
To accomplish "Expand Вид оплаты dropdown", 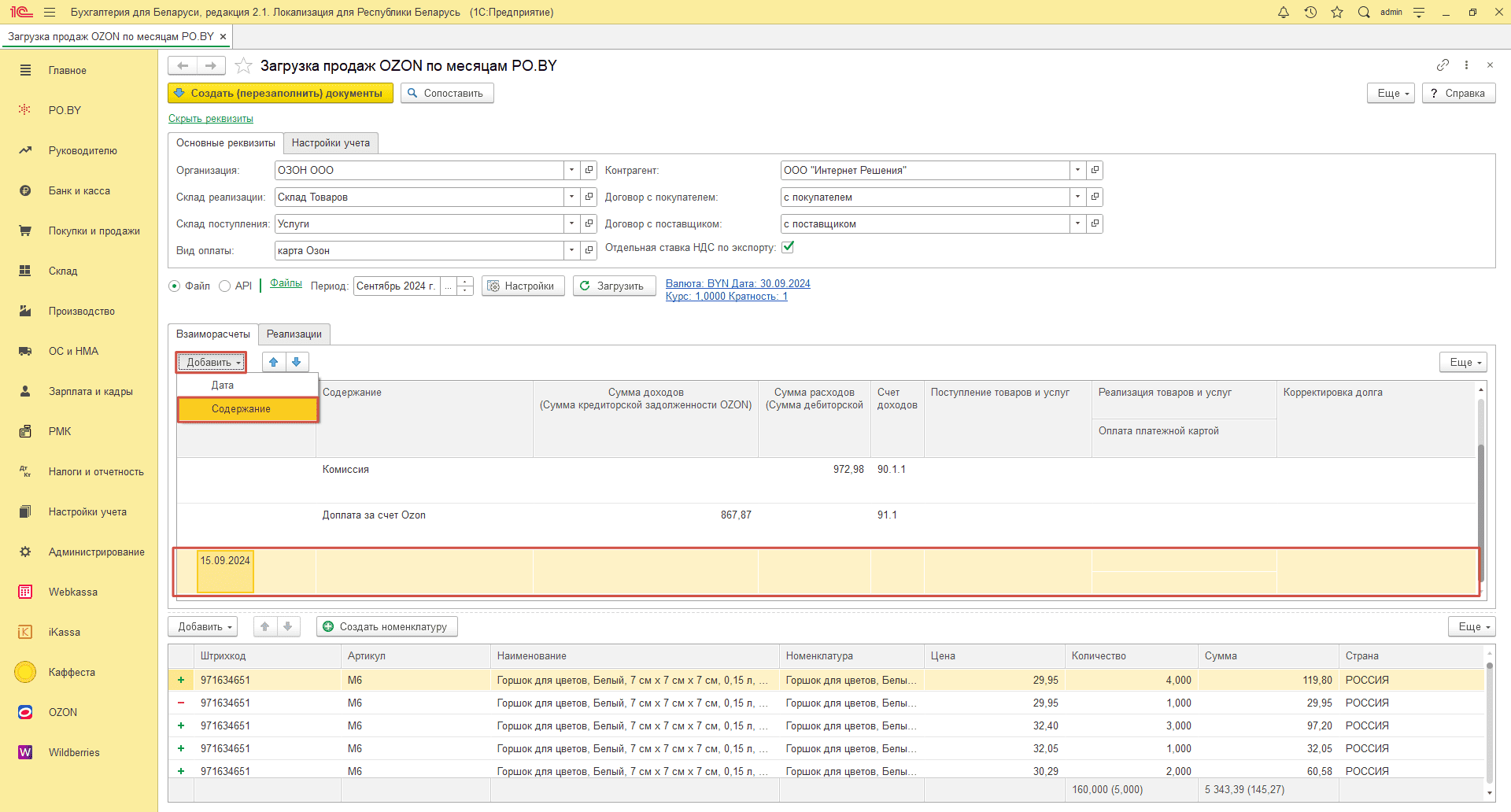I will (x=572, y=250).
